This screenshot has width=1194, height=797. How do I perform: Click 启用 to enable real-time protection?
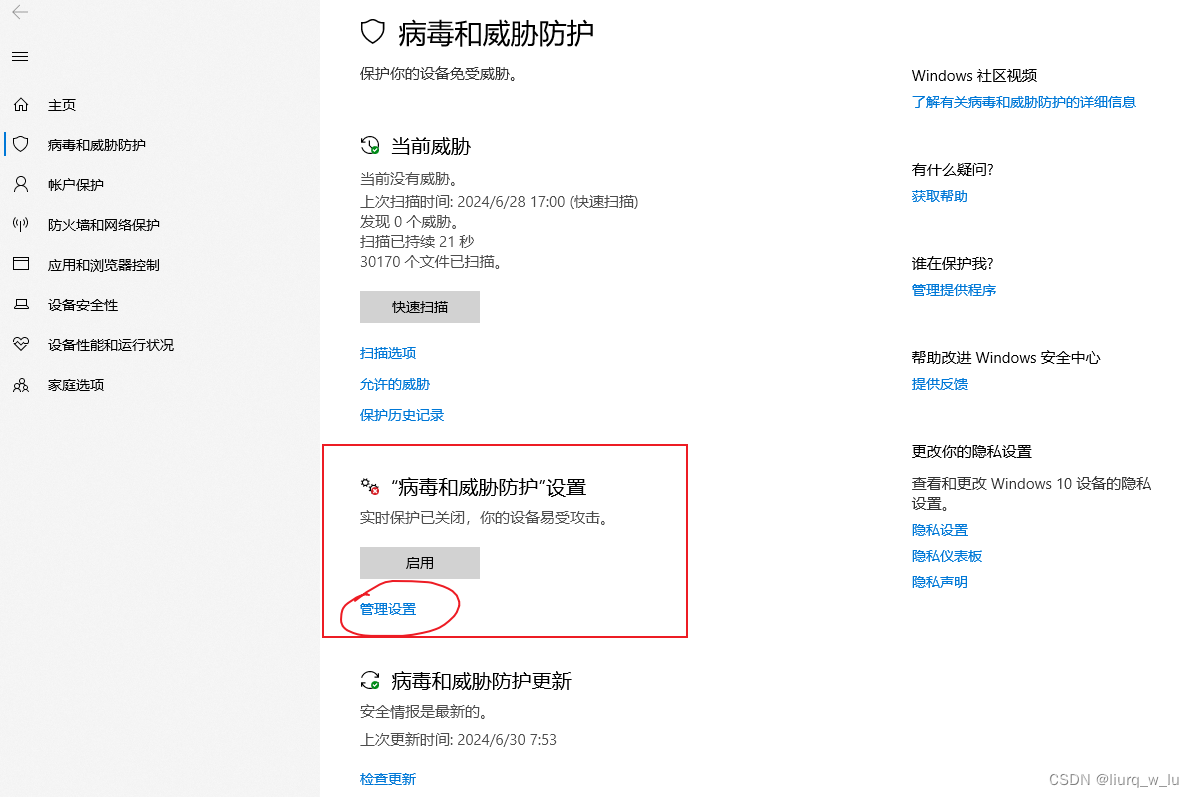[420, 563]
